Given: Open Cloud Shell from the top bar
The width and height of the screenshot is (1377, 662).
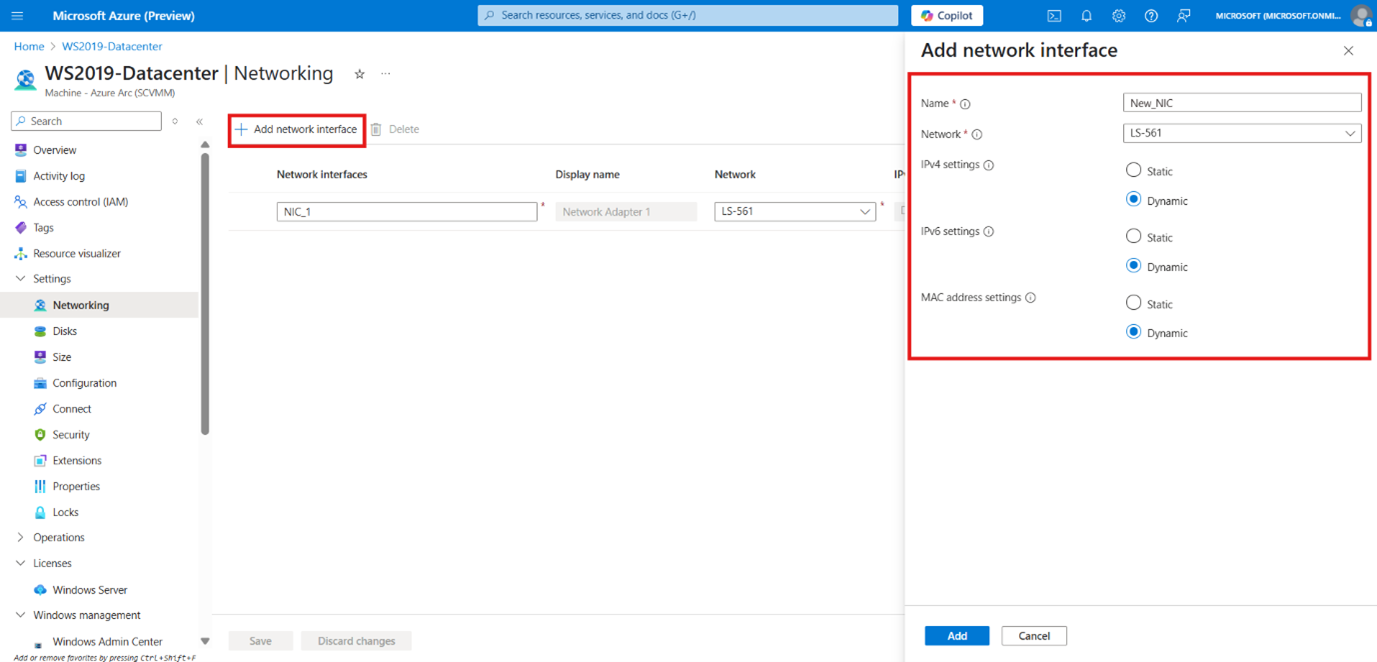Looking at the screenshot, I should click(x=1054, y=16).
